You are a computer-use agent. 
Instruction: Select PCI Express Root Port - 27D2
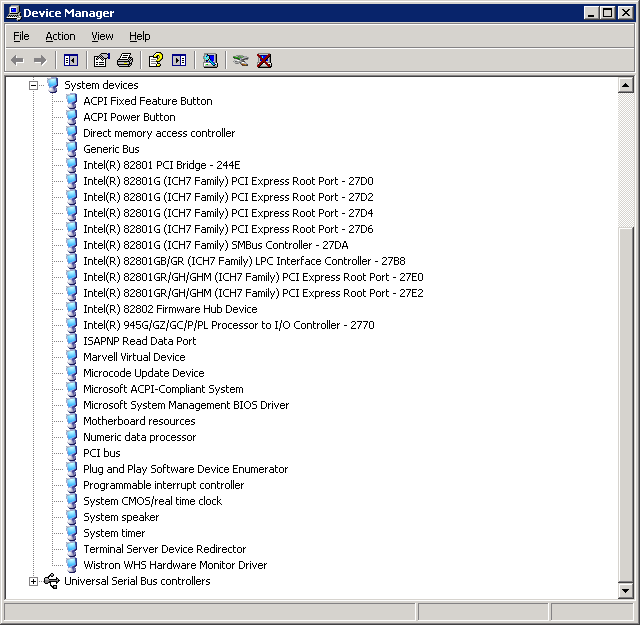228,197
